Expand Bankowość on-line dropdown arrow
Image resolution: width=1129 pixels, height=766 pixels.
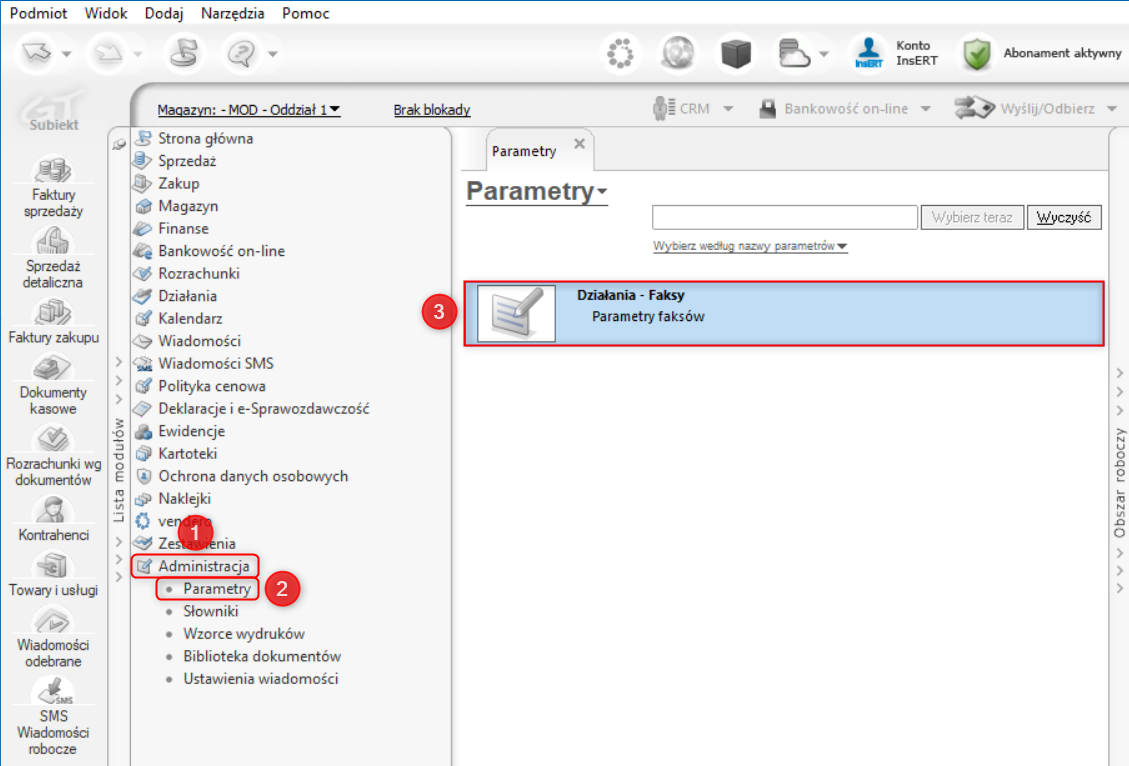click(x=926, y=109)
